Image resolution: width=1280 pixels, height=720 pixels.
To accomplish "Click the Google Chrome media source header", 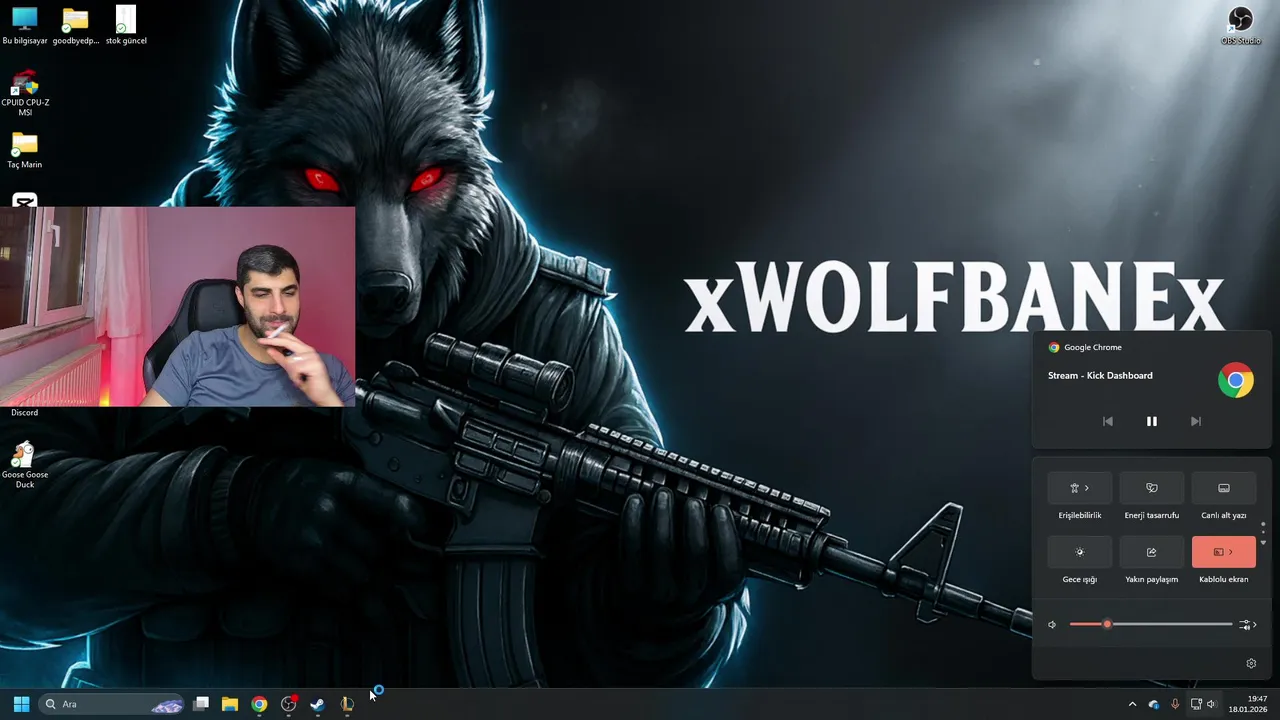I will 1085,347.
